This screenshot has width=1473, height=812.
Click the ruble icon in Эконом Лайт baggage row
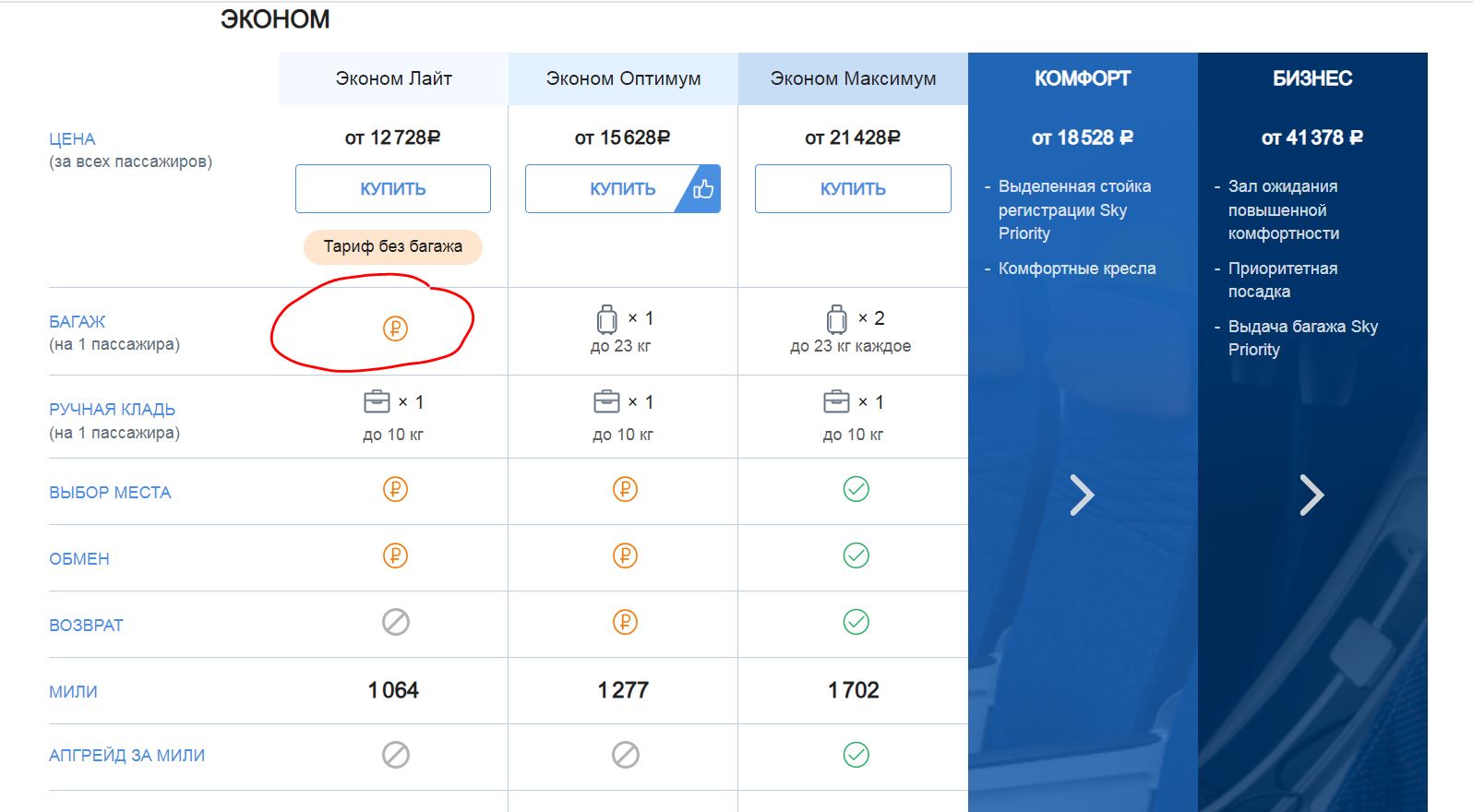point(395,328)
